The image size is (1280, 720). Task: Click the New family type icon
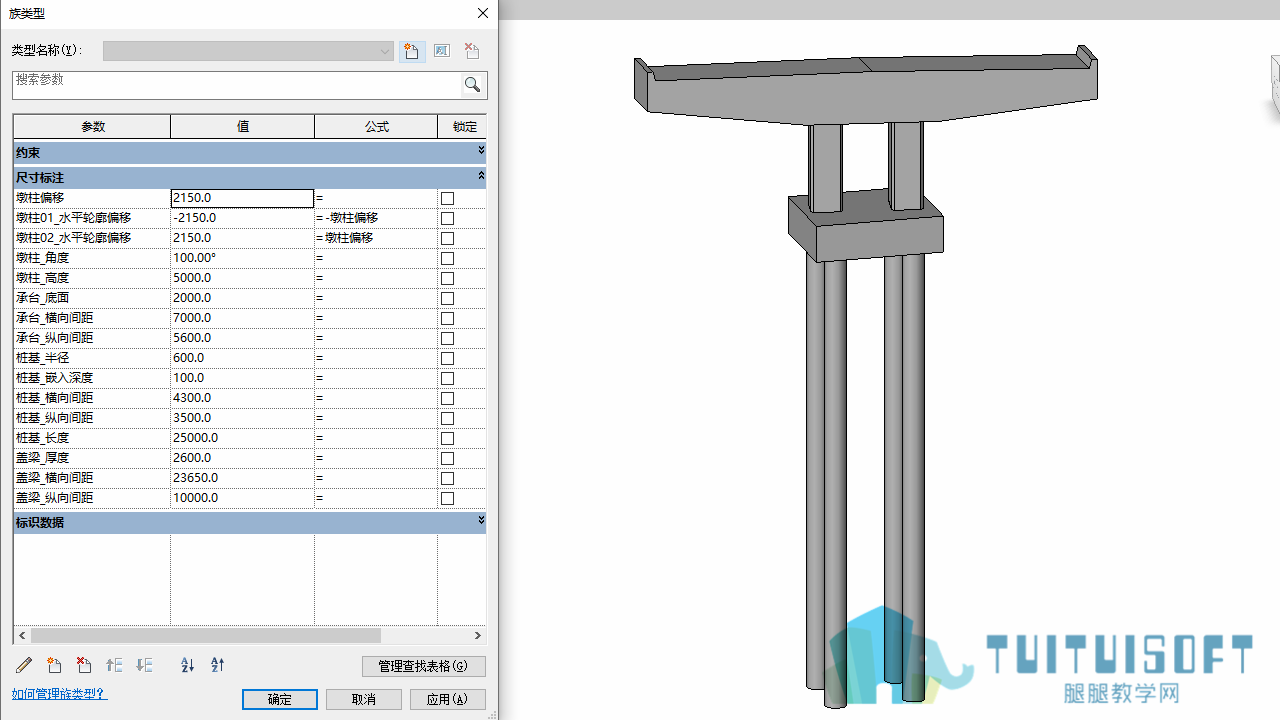[x=411, y=51]
